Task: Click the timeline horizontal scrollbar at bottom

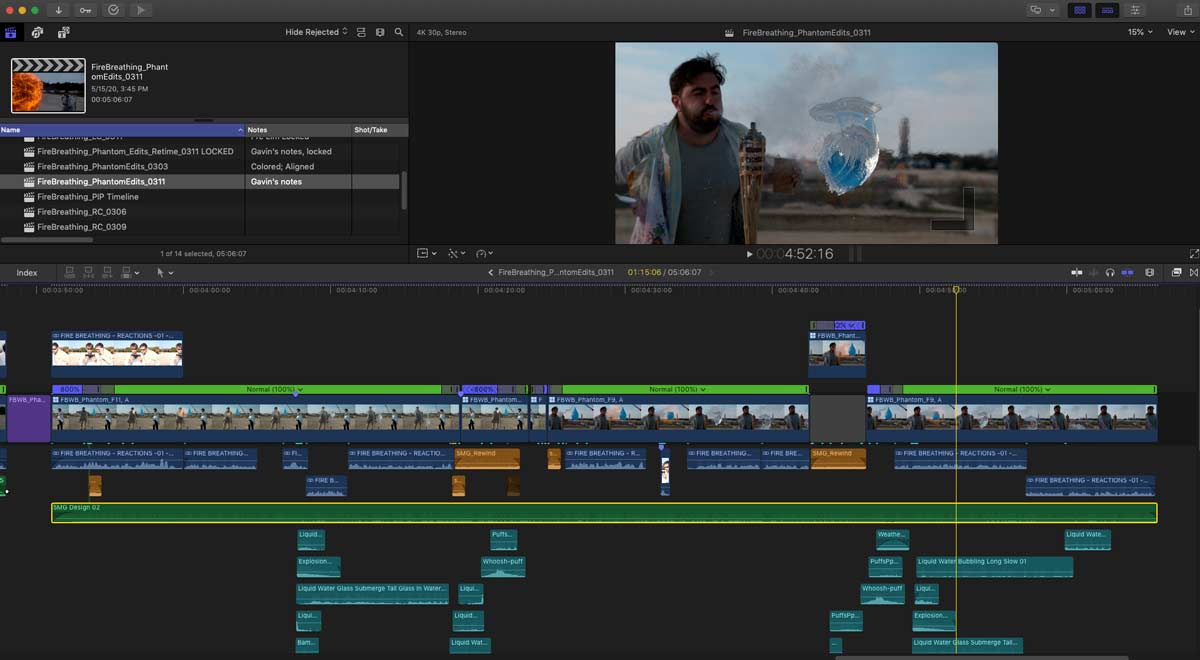Action: [982, 657]
